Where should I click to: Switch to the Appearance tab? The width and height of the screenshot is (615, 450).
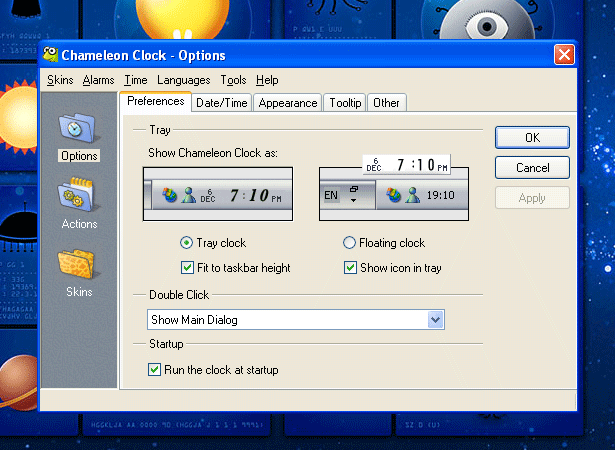coord(287,103)
